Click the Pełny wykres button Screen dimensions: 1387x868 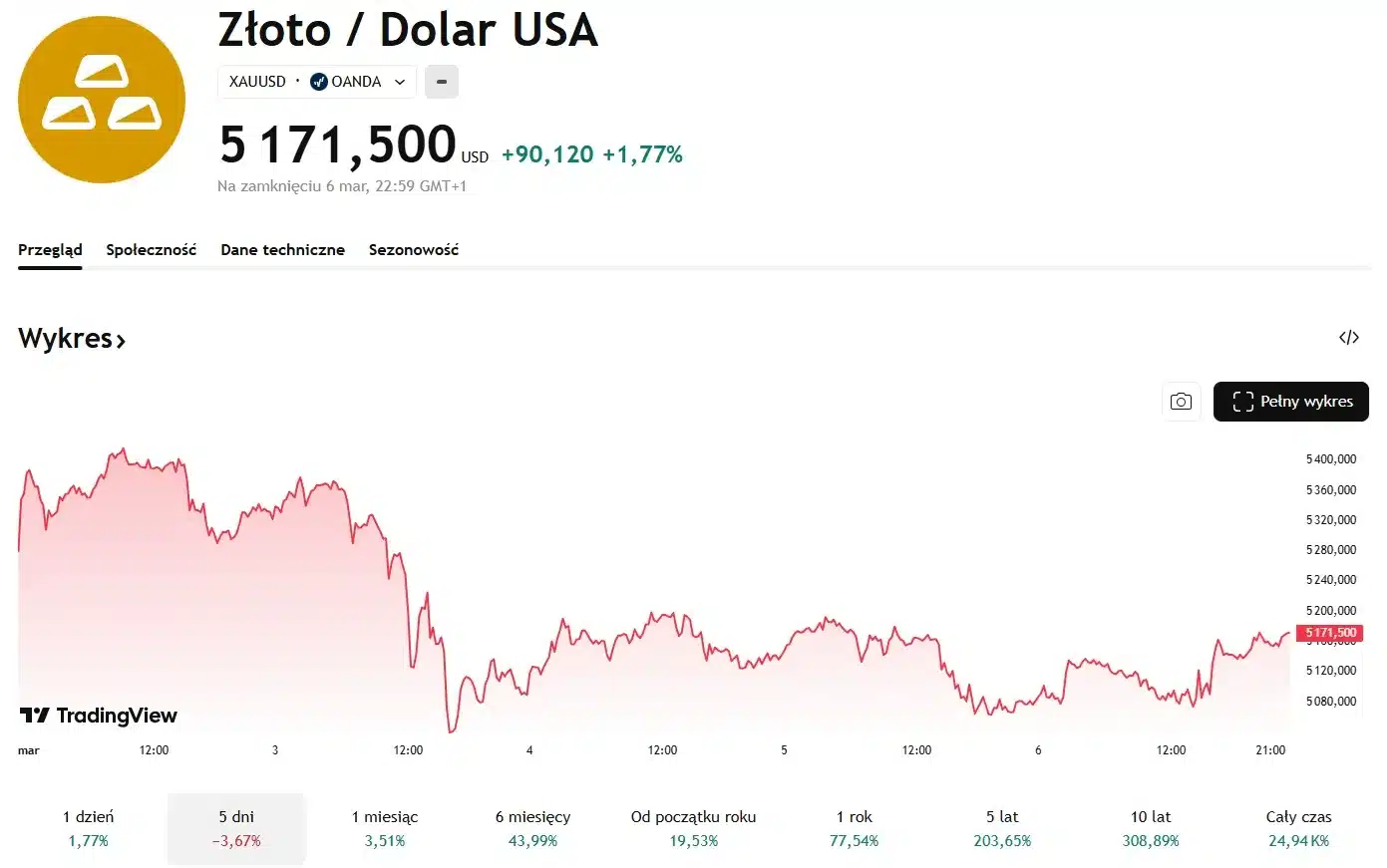1290,402
